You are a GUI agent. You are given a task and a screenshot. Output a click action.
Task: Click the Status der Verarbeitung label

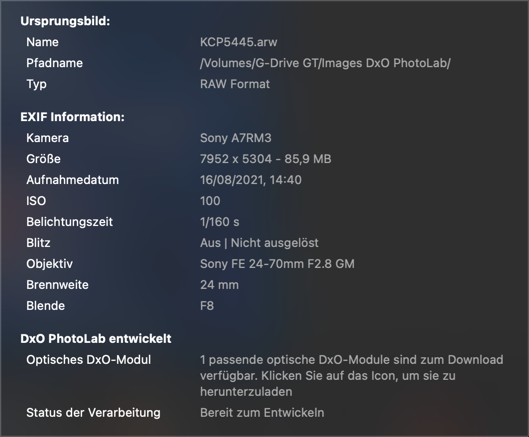(93, 413)
